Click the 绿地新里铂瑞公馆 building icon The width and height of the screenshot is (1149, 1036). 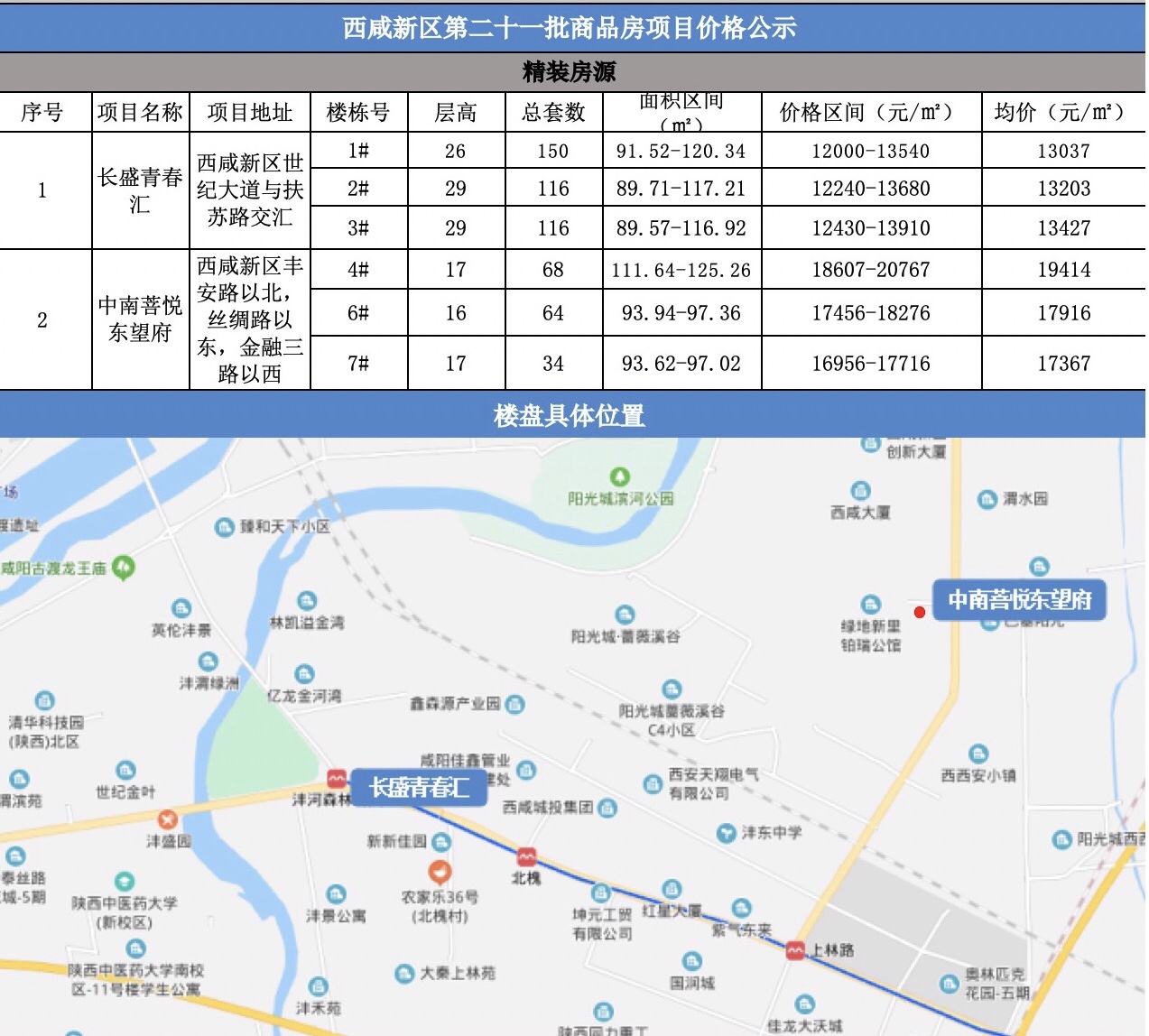[x=870, y=605]
